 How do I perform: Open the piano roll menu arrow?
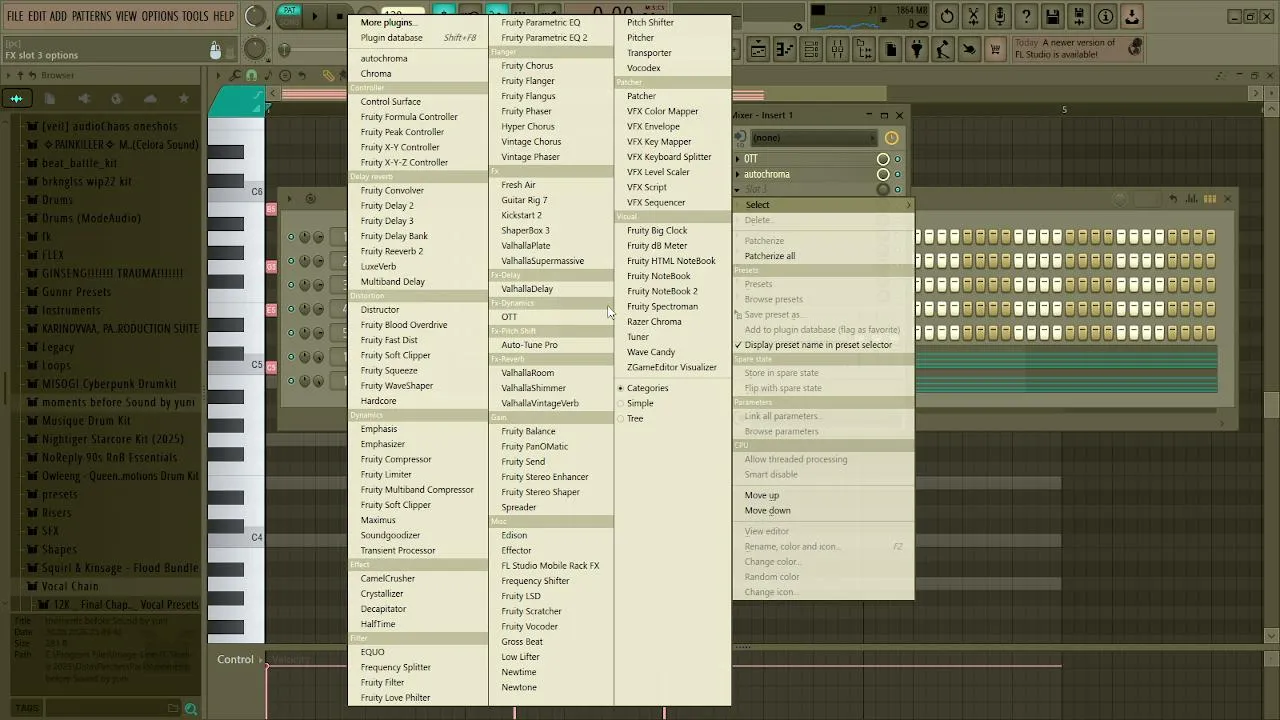coord(220,75)
